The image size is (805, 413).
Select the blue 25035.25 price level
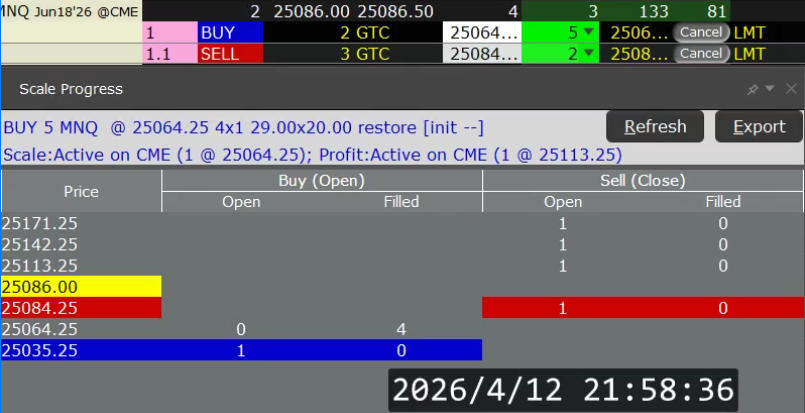coord(81,350)
